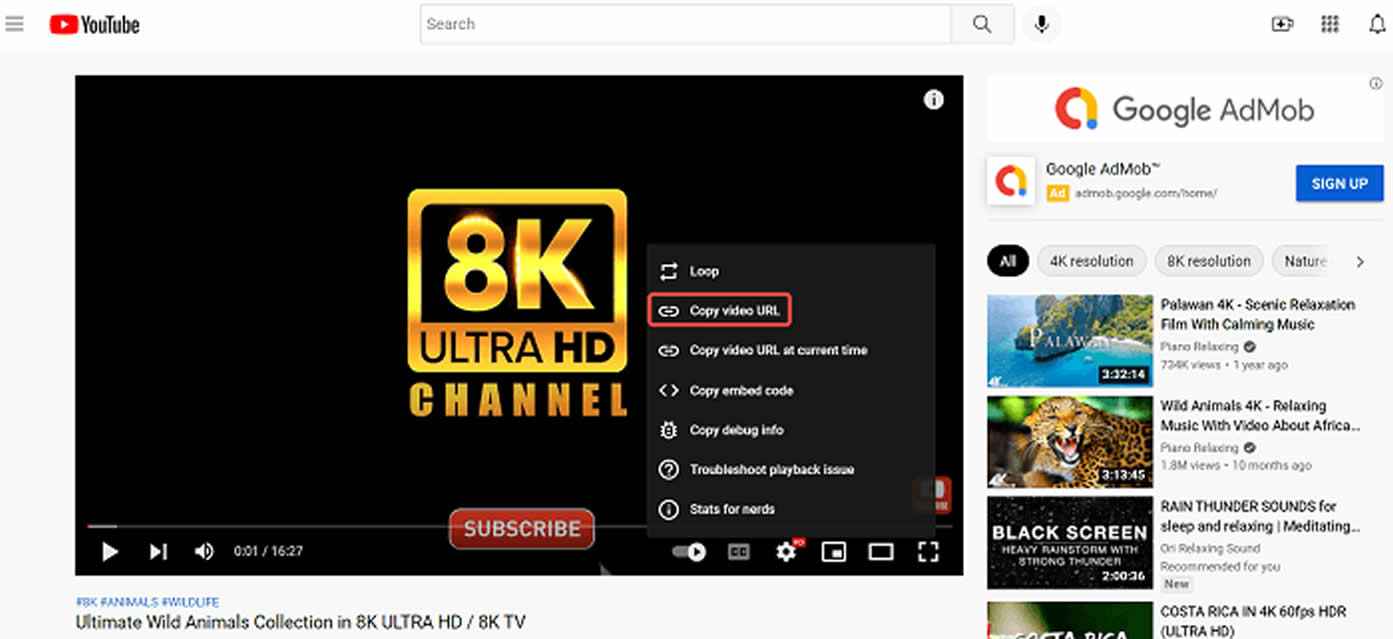Viewport: 1393px width, 639px height.
Task: Choose Troubleshoot playback issue
Action: pos(791,469)
